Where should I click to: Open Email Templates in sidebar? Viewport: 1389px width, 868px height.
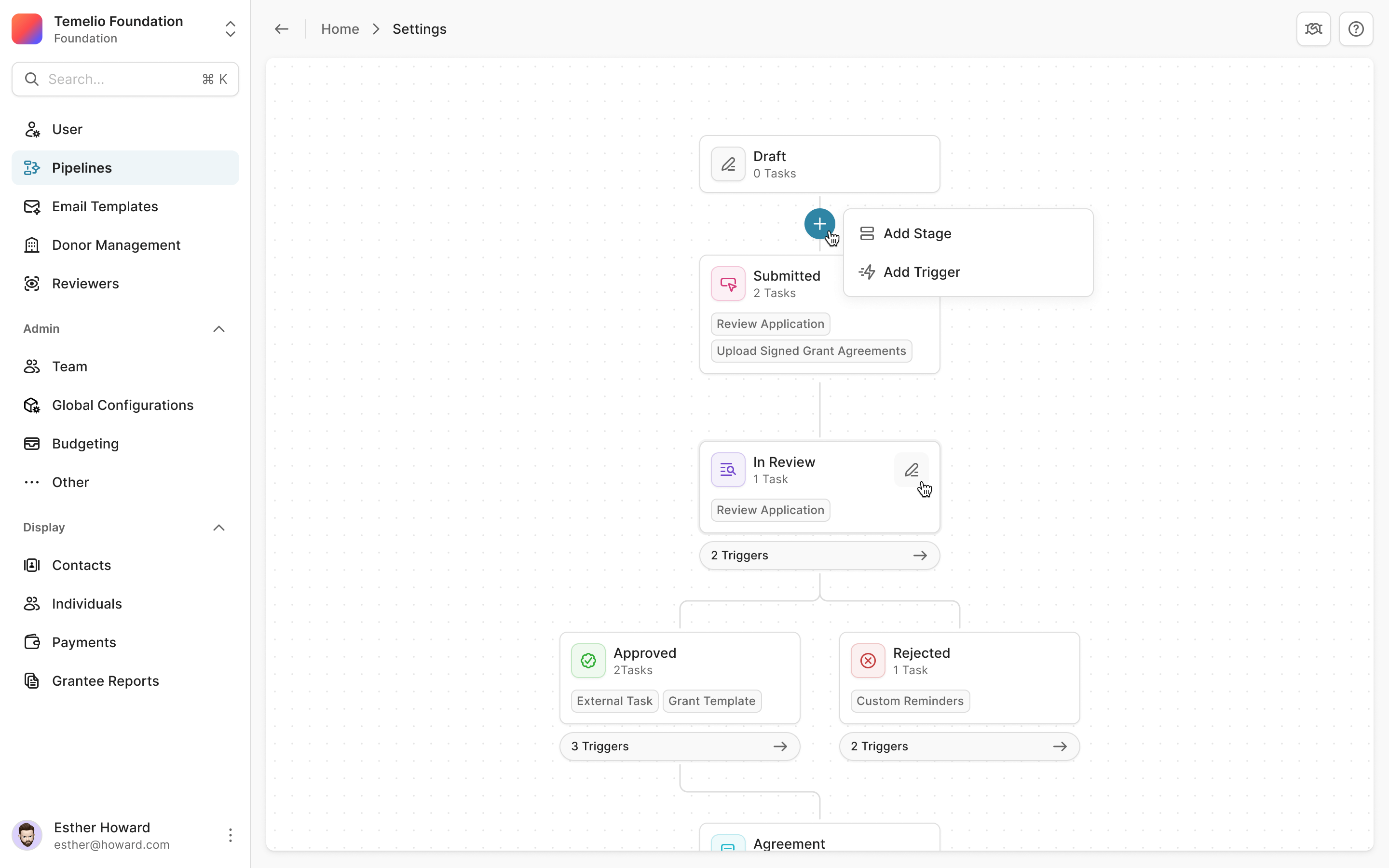click(105, 207)
